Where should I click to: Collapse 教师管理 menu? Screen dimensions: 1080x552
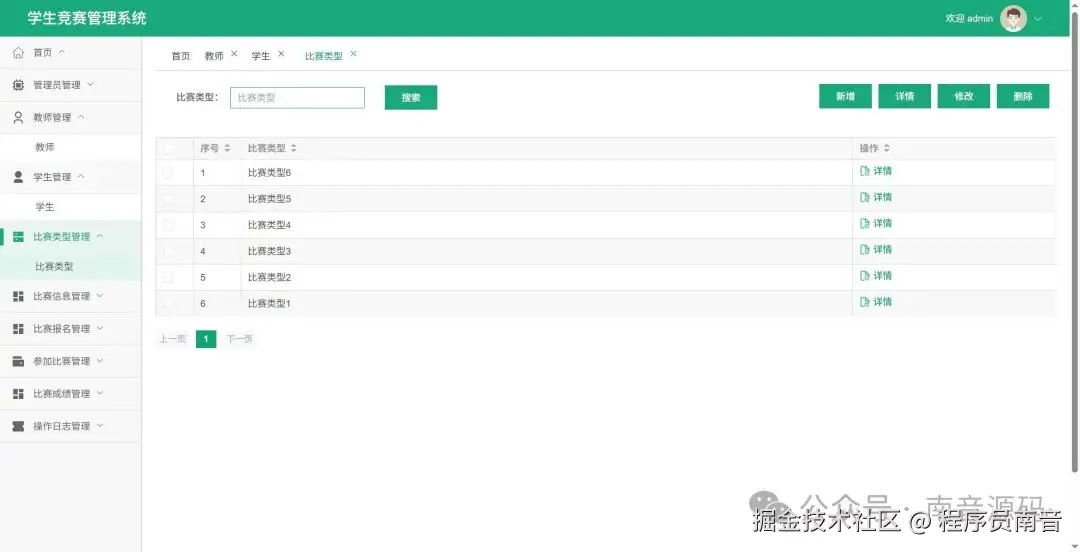point(81,116)
